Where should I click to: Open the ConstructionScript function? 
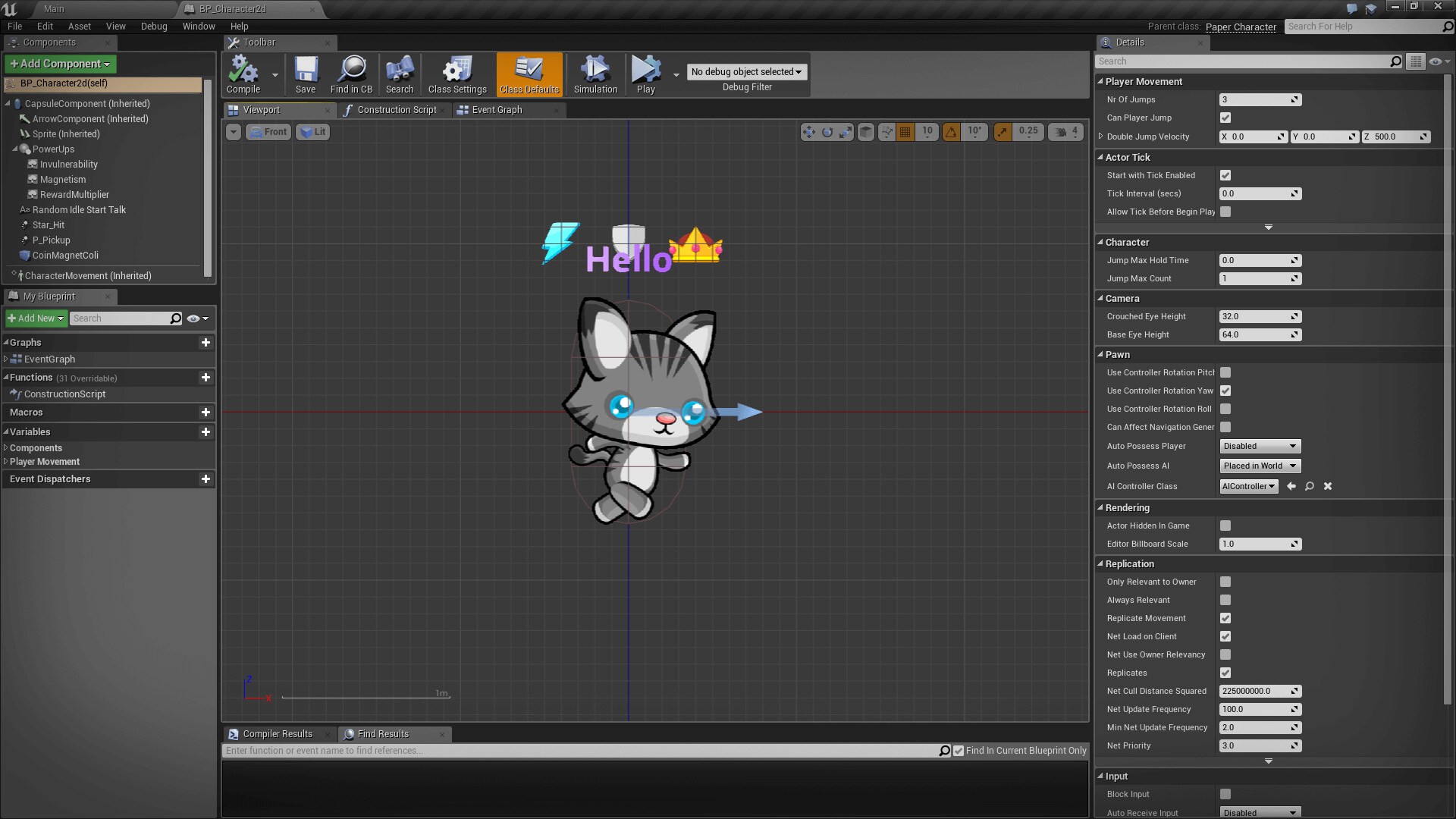click(x=64, y=394)
